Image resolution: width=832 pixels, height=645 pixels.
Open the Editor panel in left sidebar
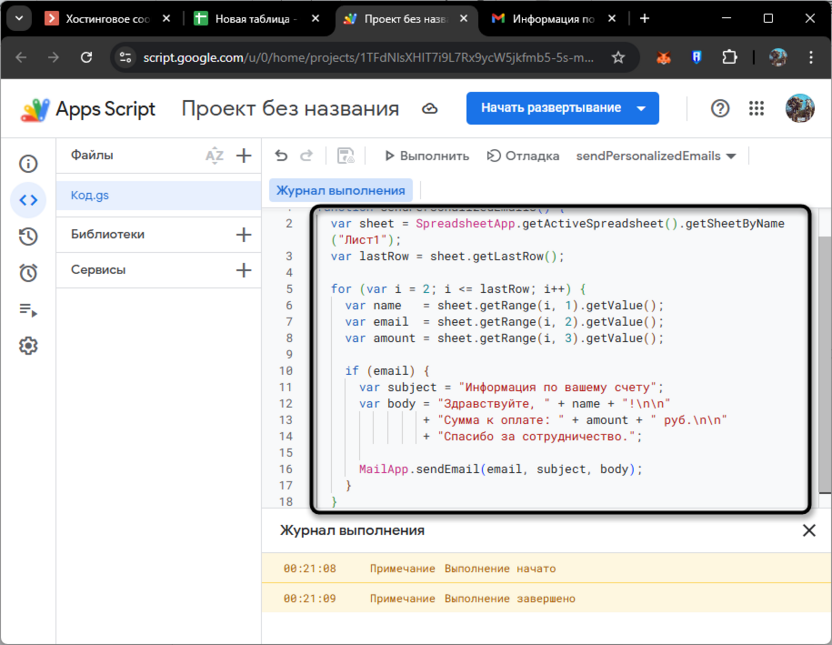coord(28,200)
